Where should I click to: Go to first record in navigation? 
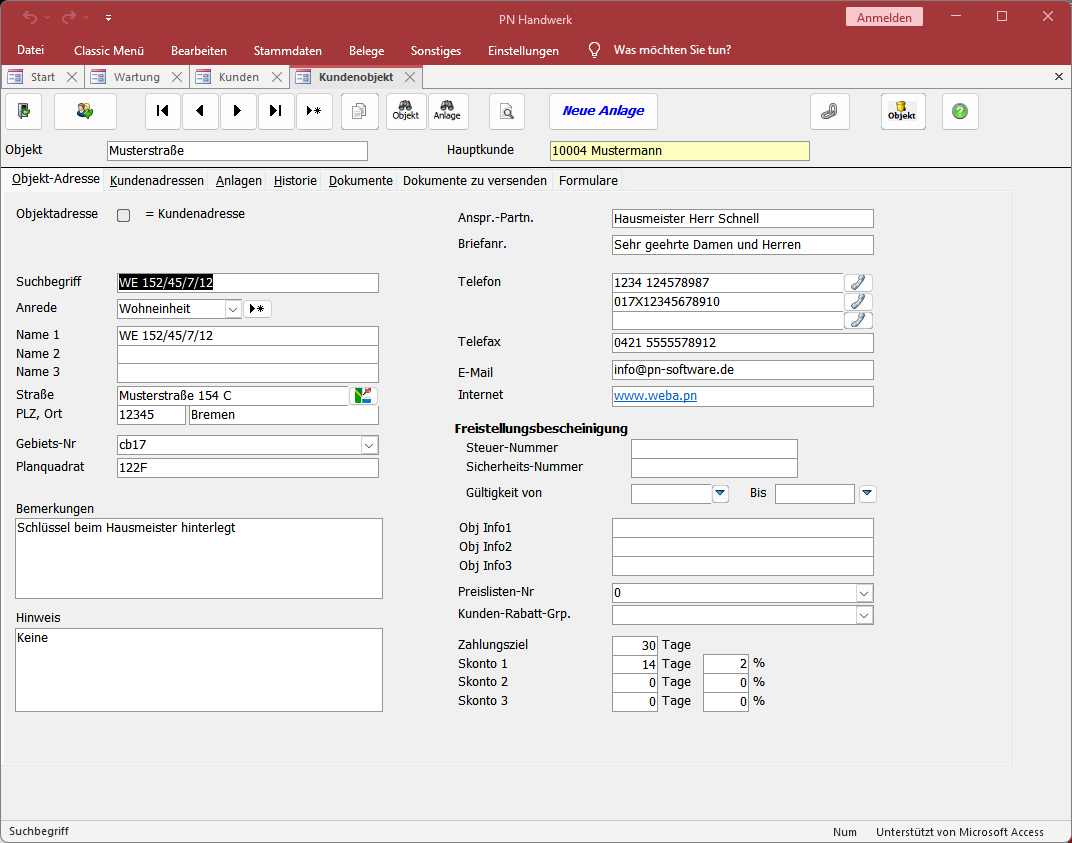click(x=163, y=111)
